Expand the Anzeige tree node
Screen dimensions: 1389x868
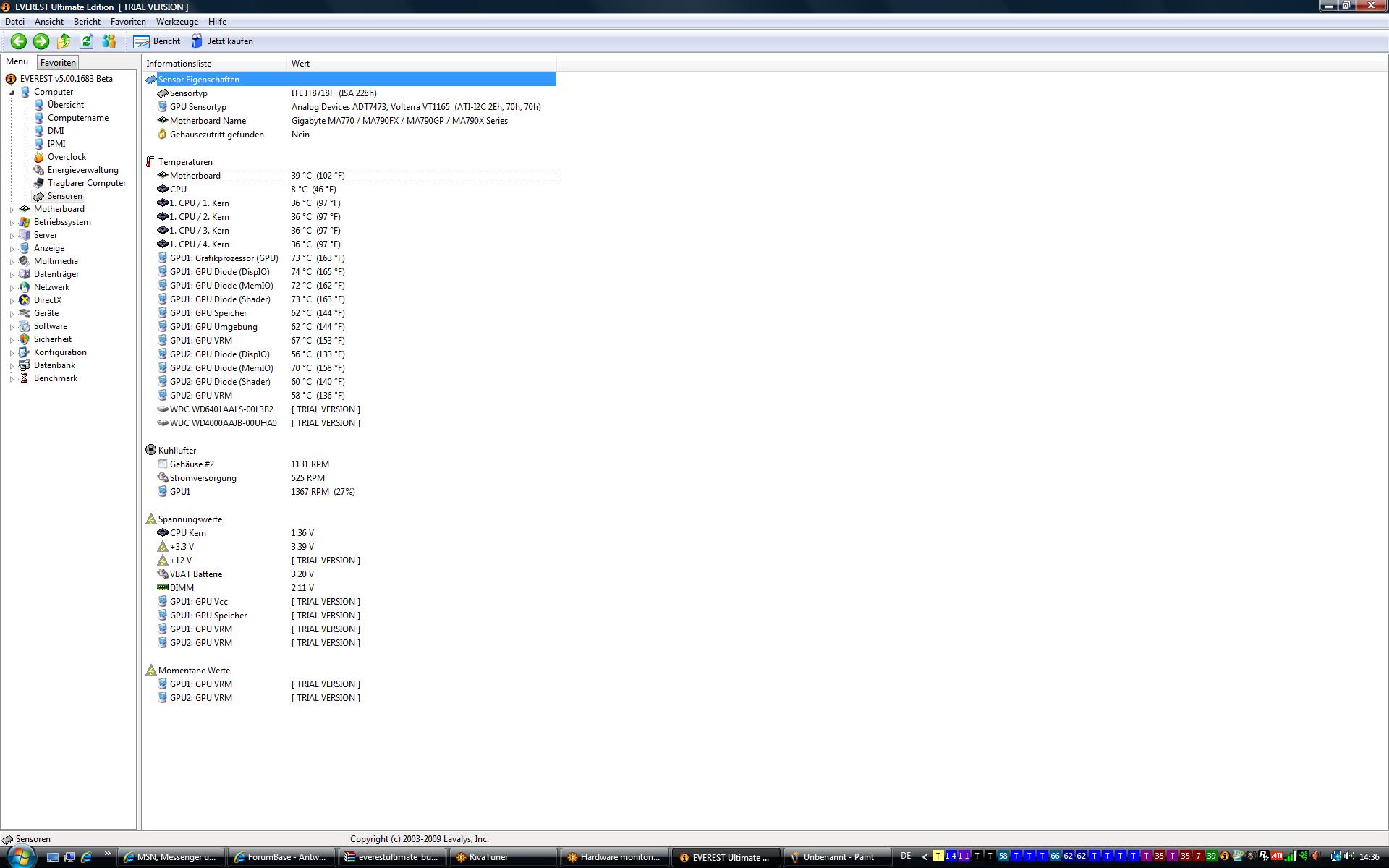(x=12, y=249)
